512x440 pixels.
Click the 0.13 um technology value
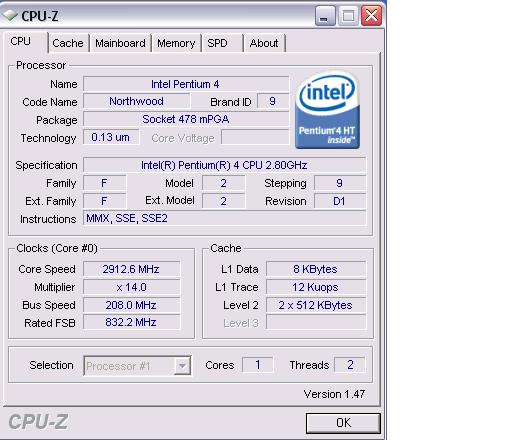click(111, 137)
